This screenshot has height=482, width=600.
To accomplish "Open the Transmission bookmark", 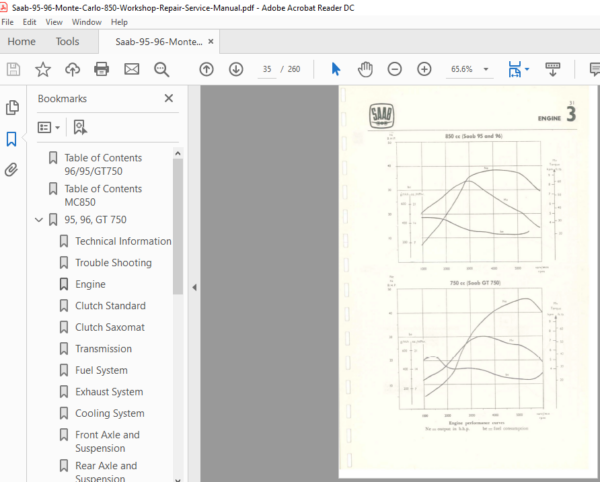I will (103, 349).
